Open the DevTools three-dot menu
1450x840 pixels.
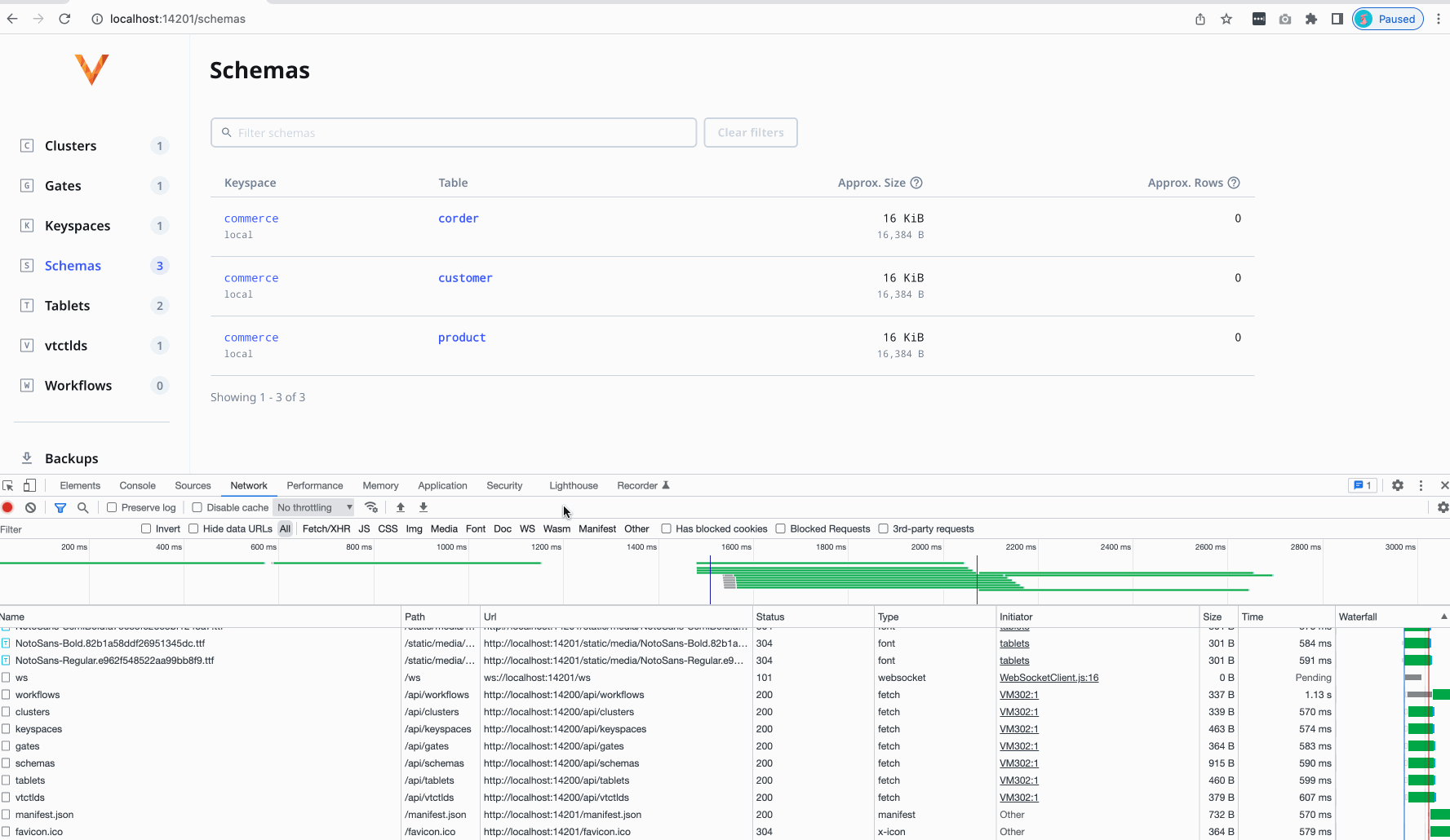pos(1421,485)
